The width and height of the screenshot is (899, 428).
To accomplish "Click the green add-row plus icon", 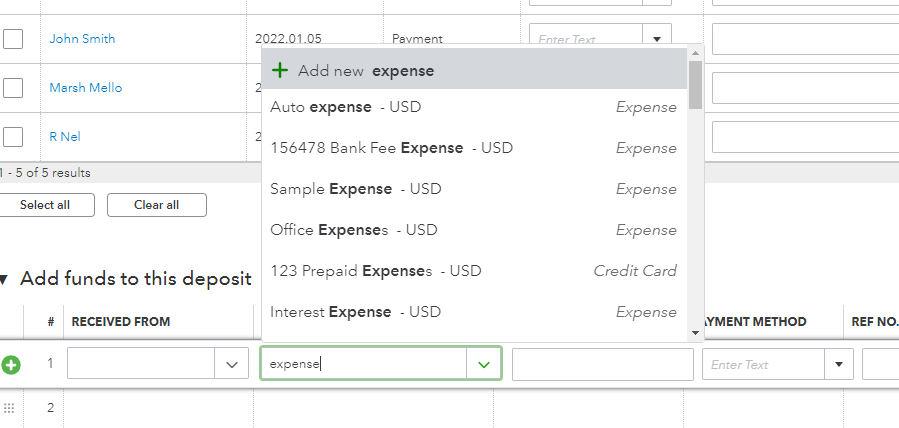I will click(x=10, y=364).
